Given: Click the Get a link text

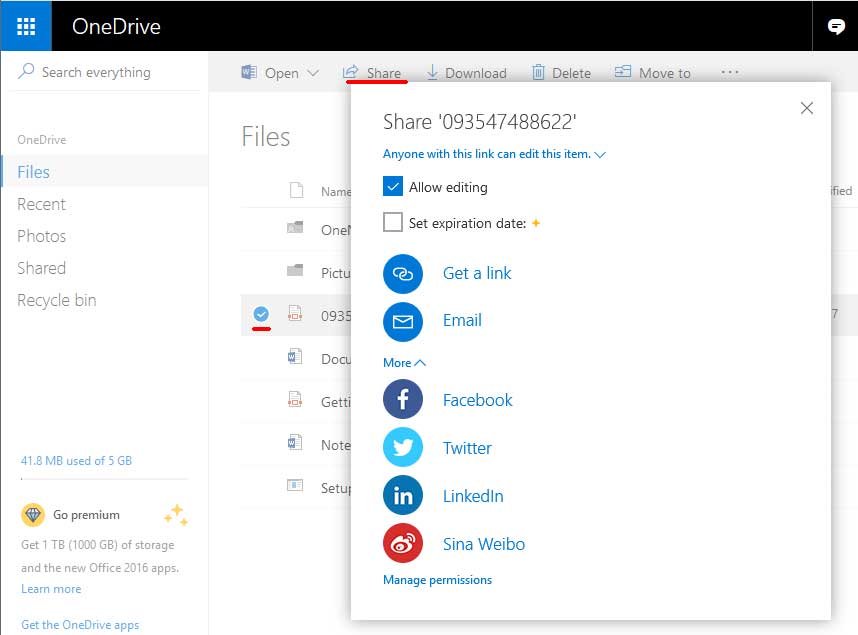Looking at the screenshot, I should coord(477,273).
